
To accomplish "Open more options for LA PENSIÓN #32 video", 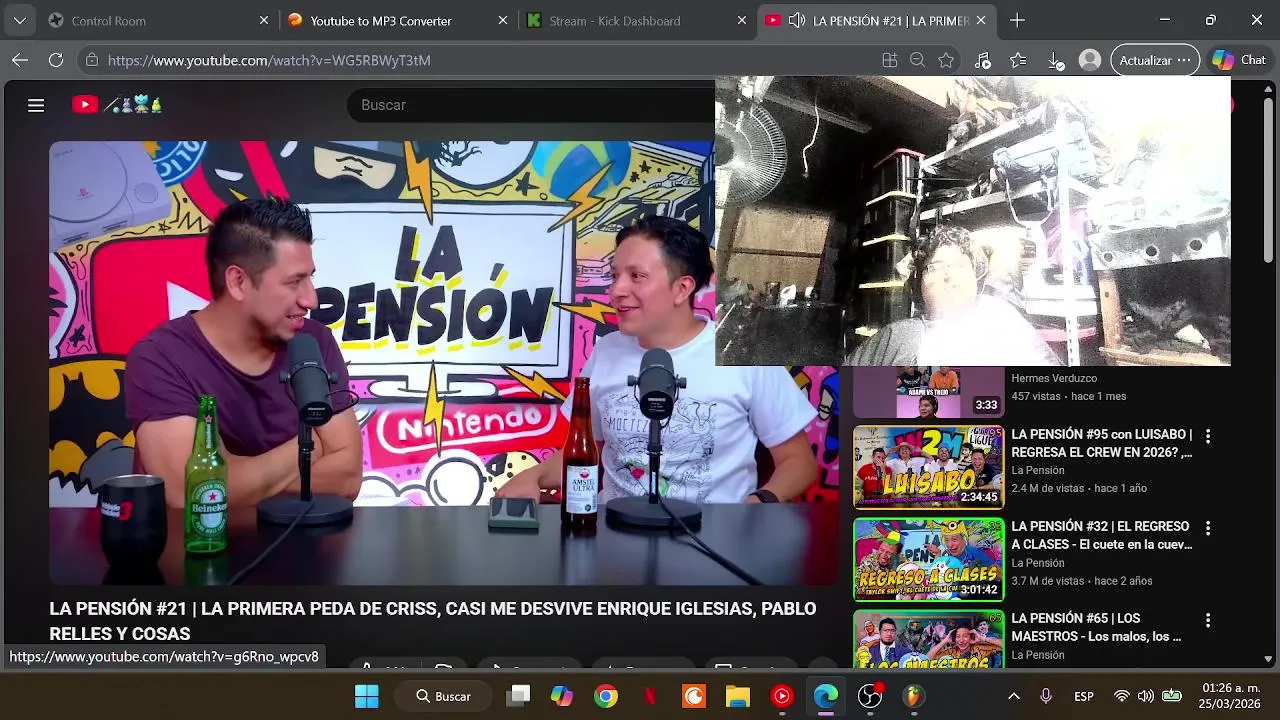I will coord(1208,528).
